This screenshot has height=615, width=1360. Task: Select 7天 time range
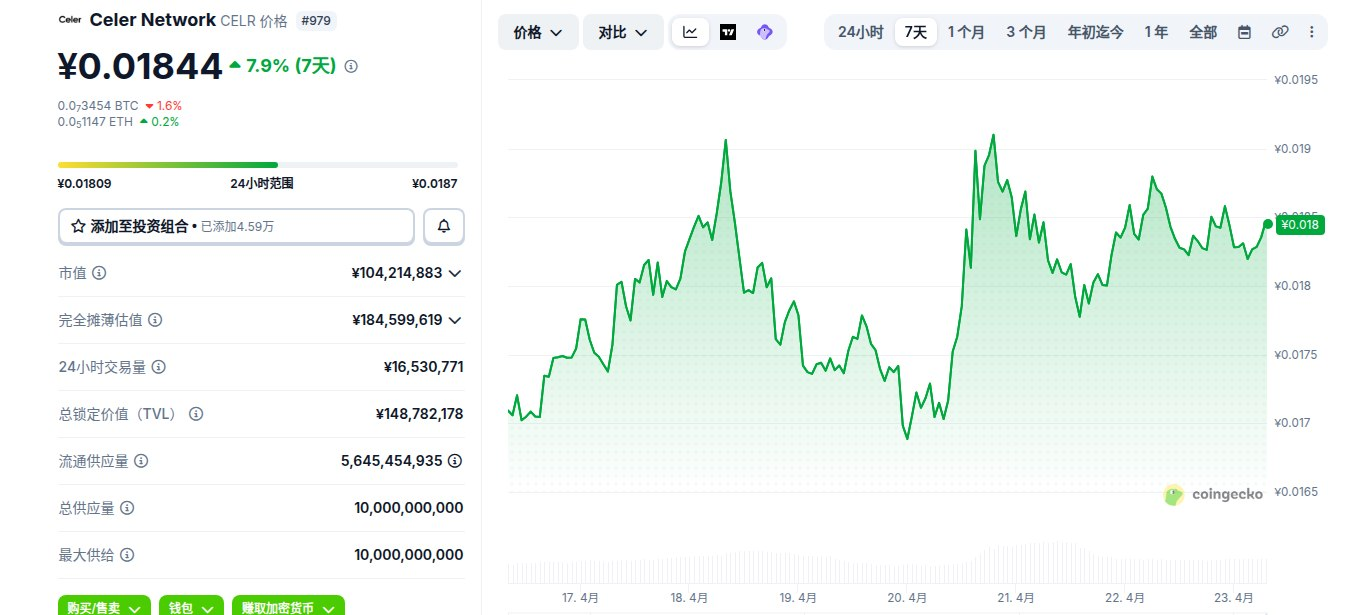pyautogui.click(x=915, y=32)
